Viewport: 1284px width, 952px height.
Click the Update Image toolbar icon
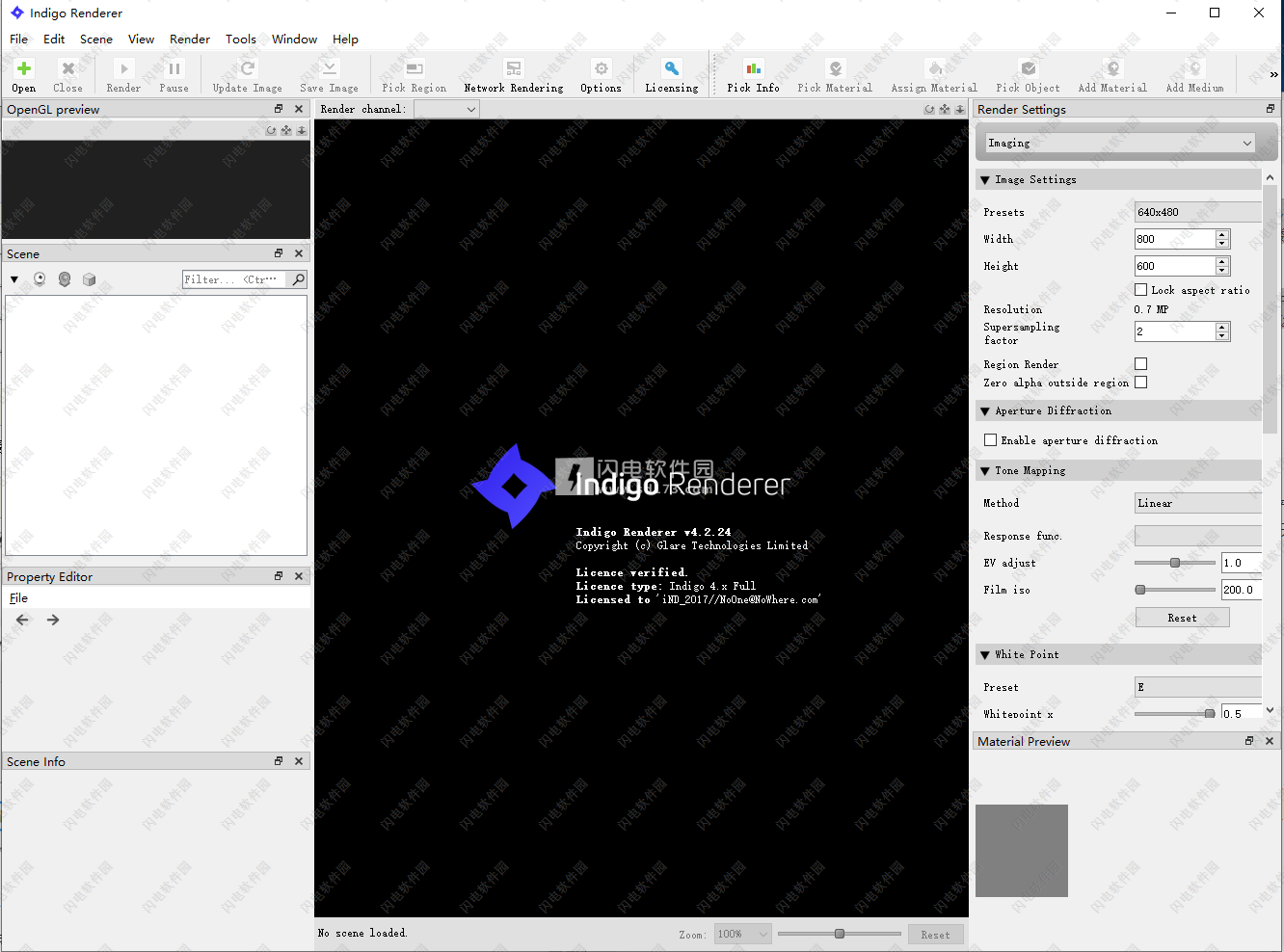click(248, 75)
